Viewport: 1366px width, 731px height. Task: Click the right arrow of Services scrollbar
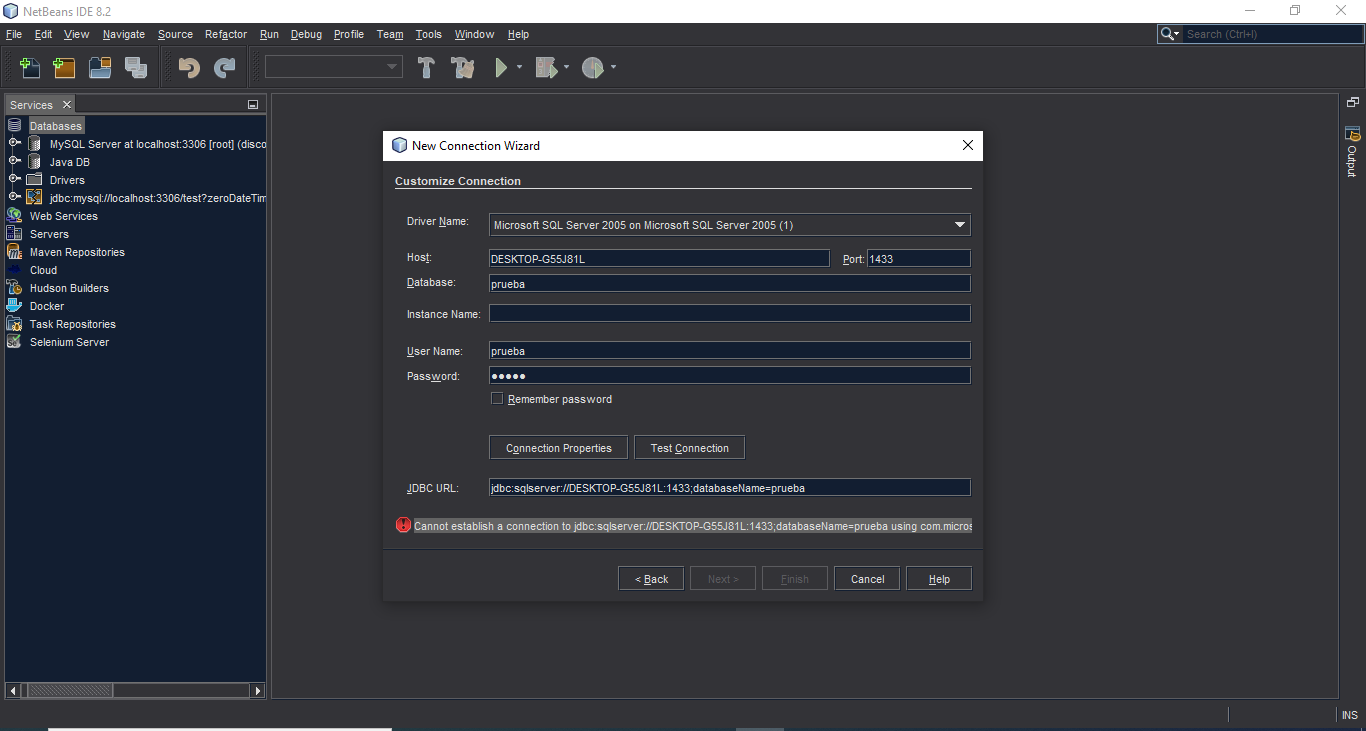click(258, 690)
